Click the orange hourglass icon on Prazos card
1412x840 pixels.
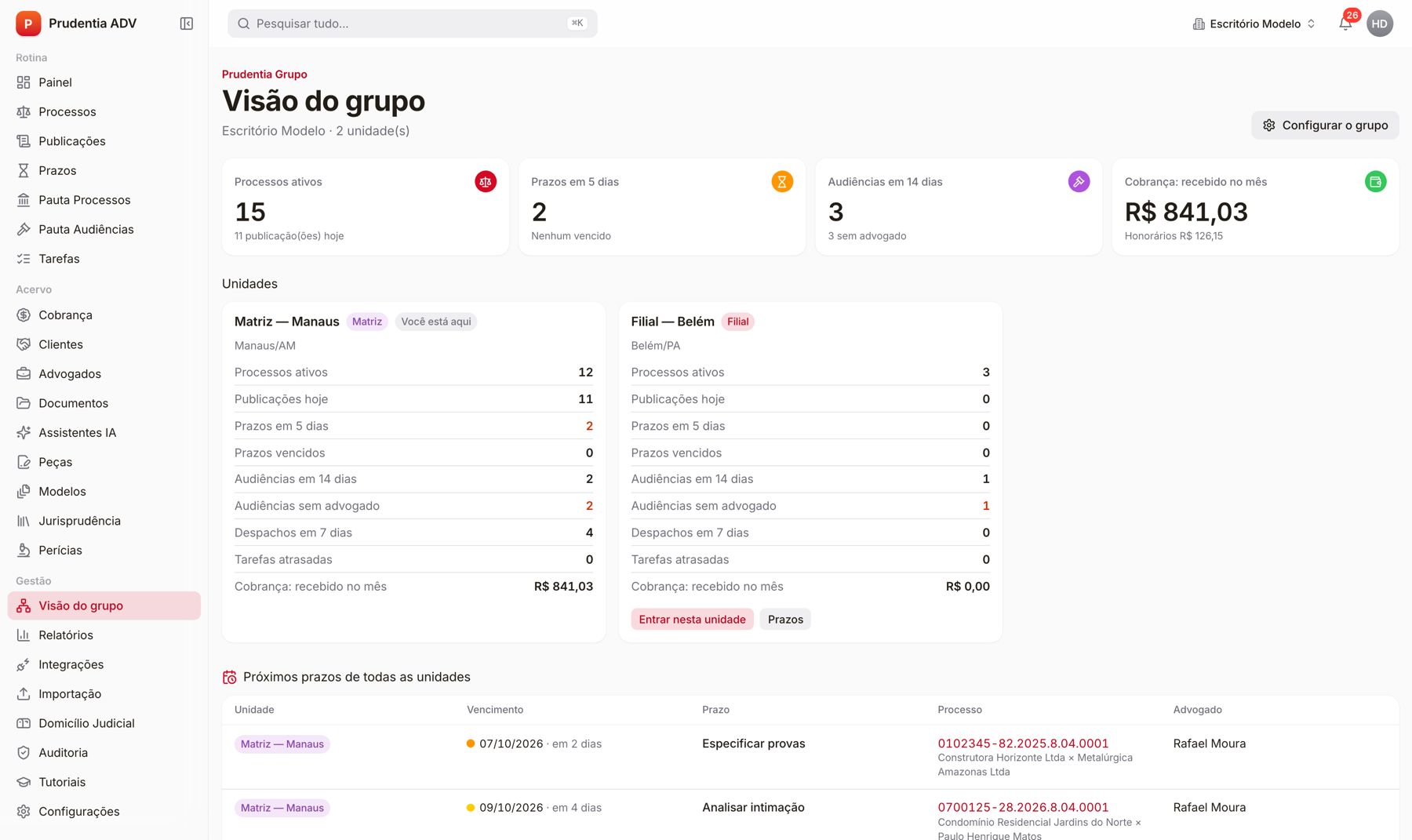tap(782, 182)
